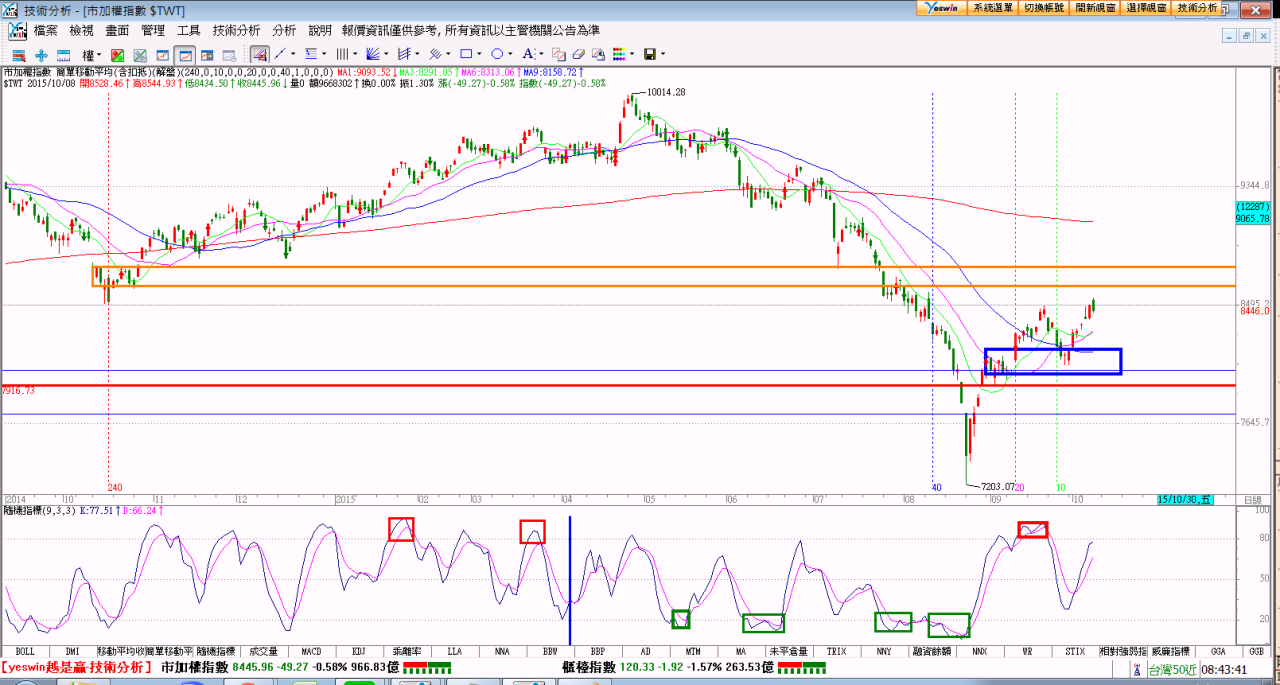Click the 系統選單 orange button
The height and width of the screenshot is (685, 1280).
[994, 7]
